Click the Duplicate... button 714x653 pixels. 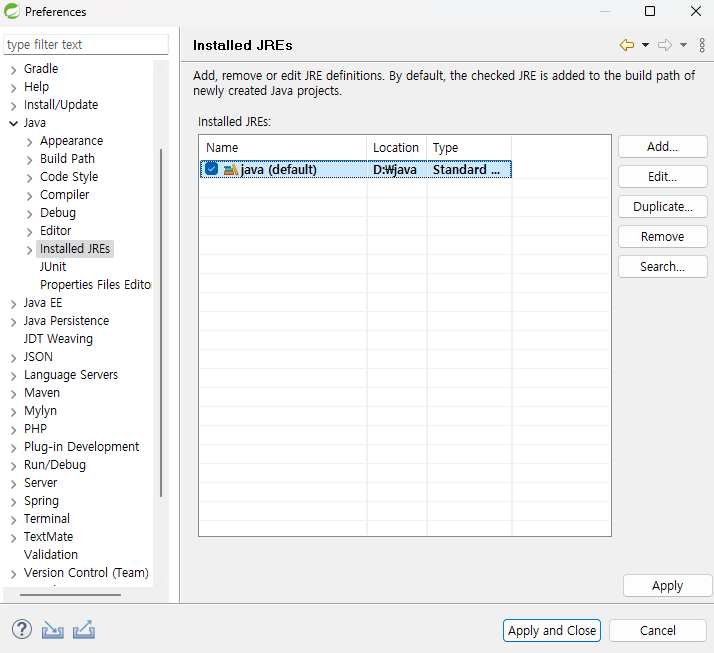(663, 207)
